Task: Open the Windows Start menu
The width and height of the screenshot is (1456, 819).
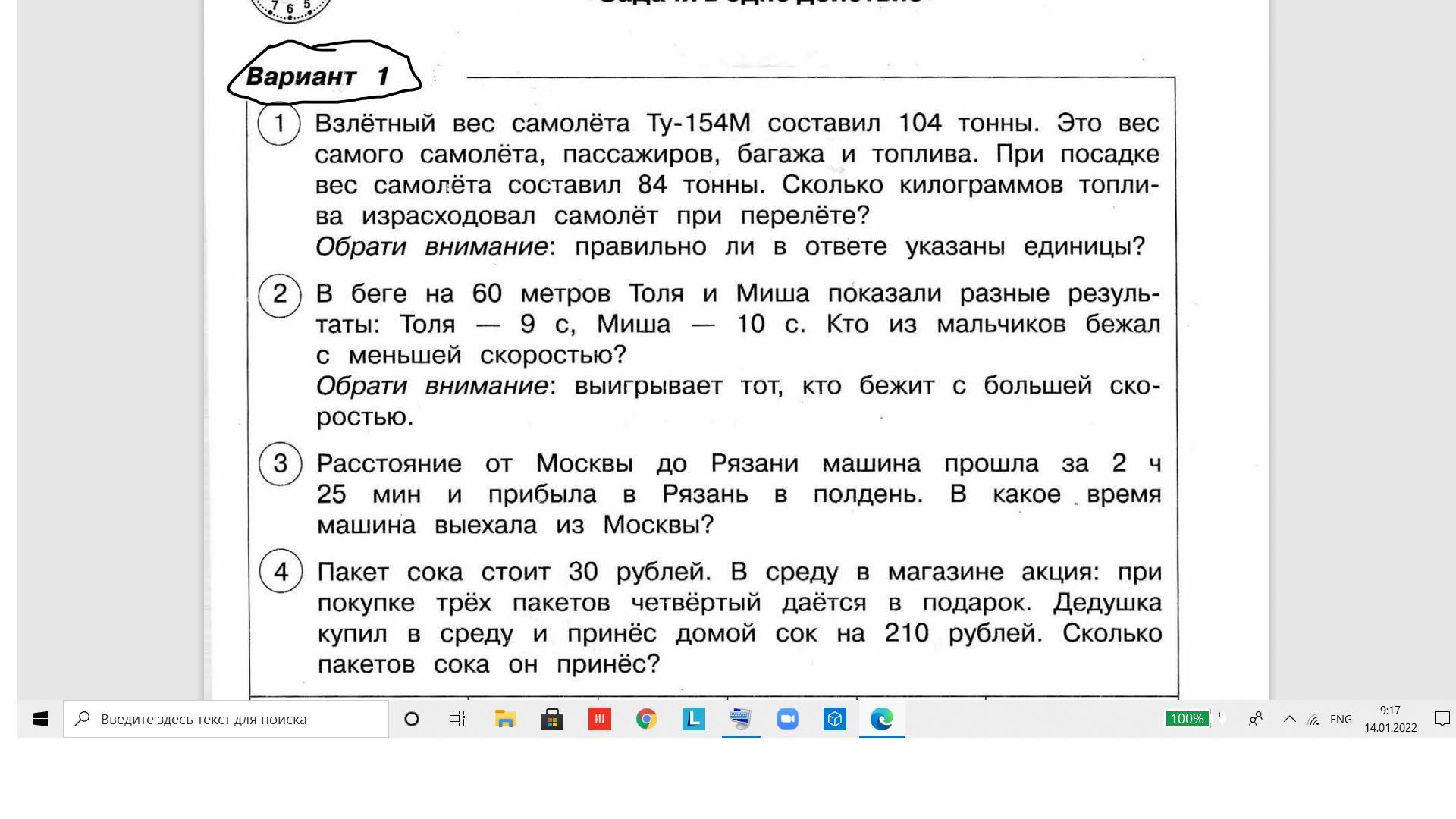Action: coord(40,719)
